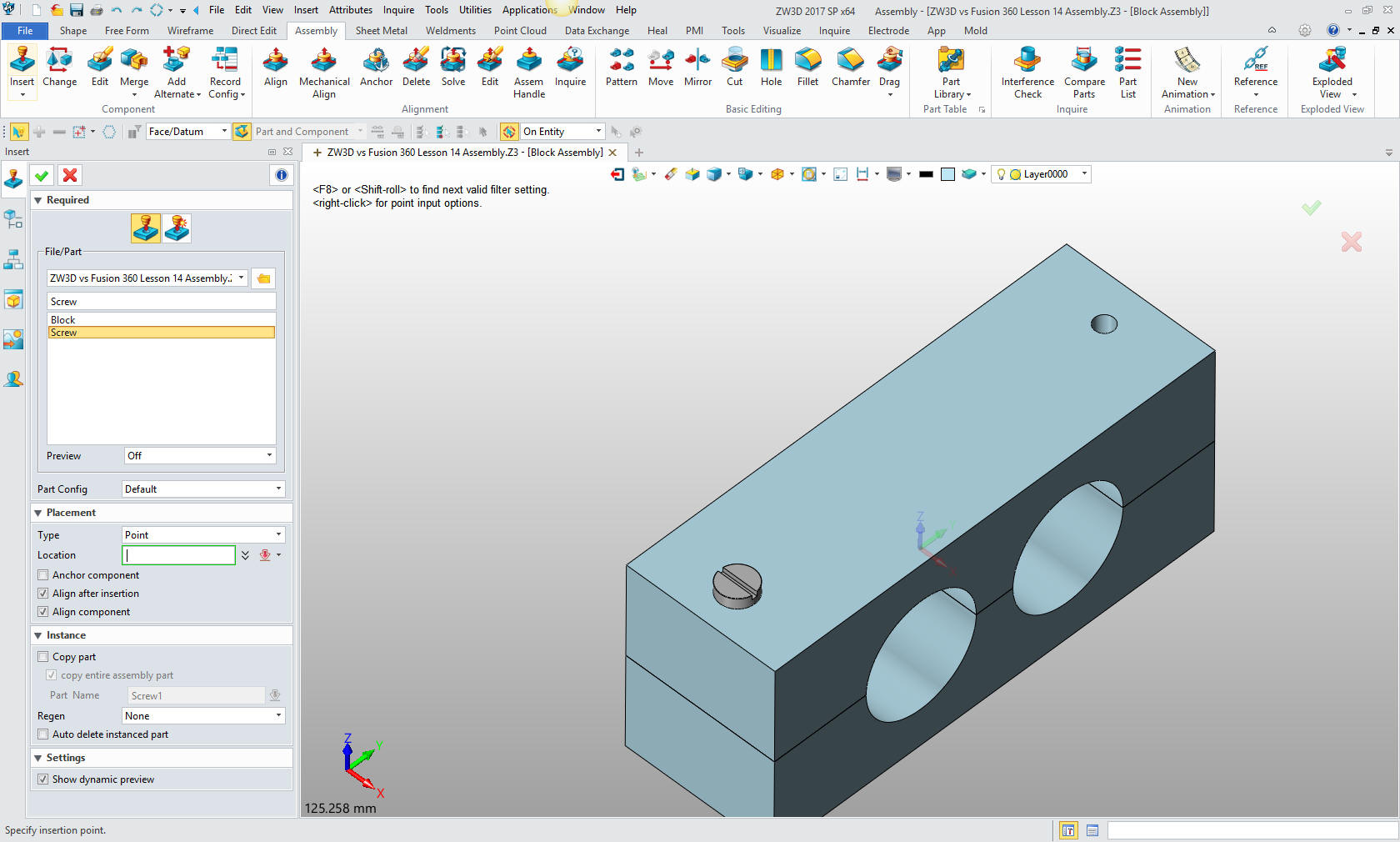
Task: Uncheck the Align component checkbox
Action: pos(42,612)
